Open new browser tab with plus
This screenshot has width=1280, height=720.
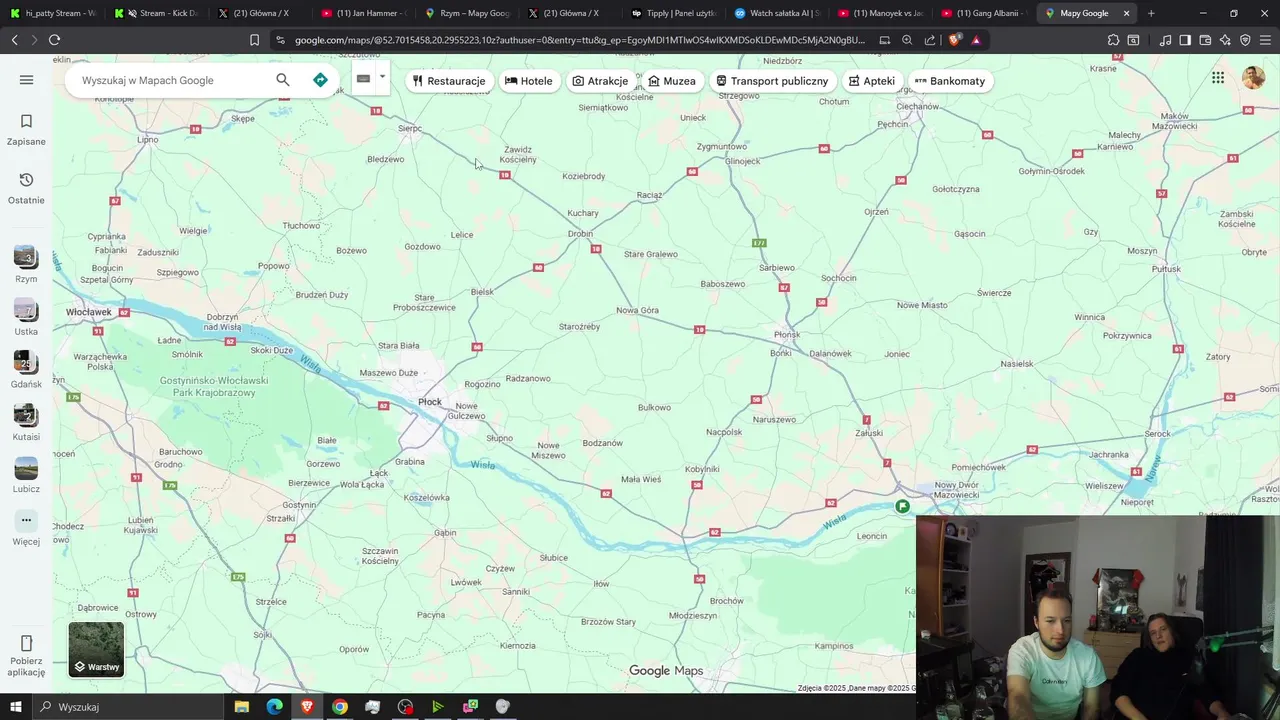pos(1151,13)
